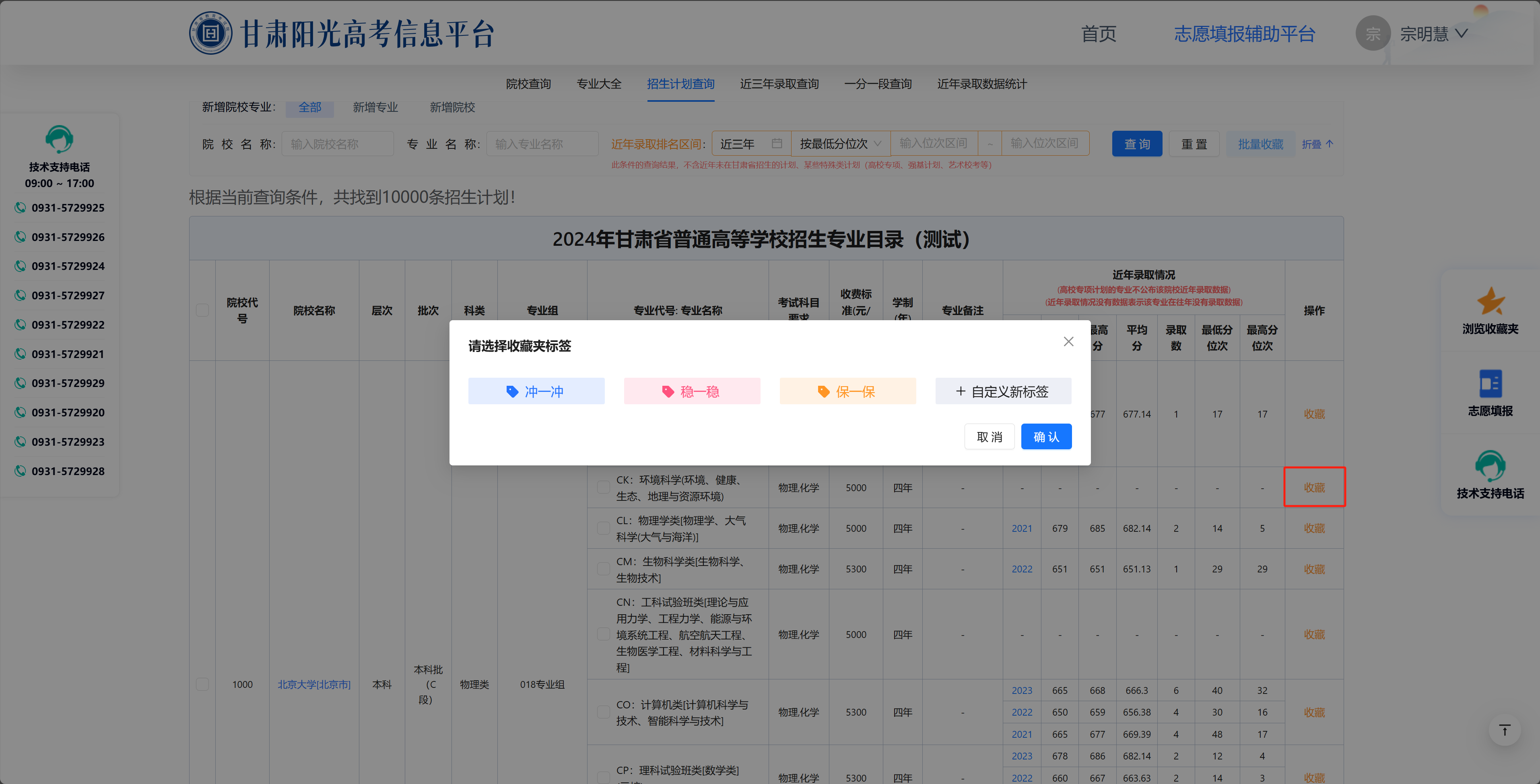Open the 宗明慧 user menu arrow

coord(1462,33)
